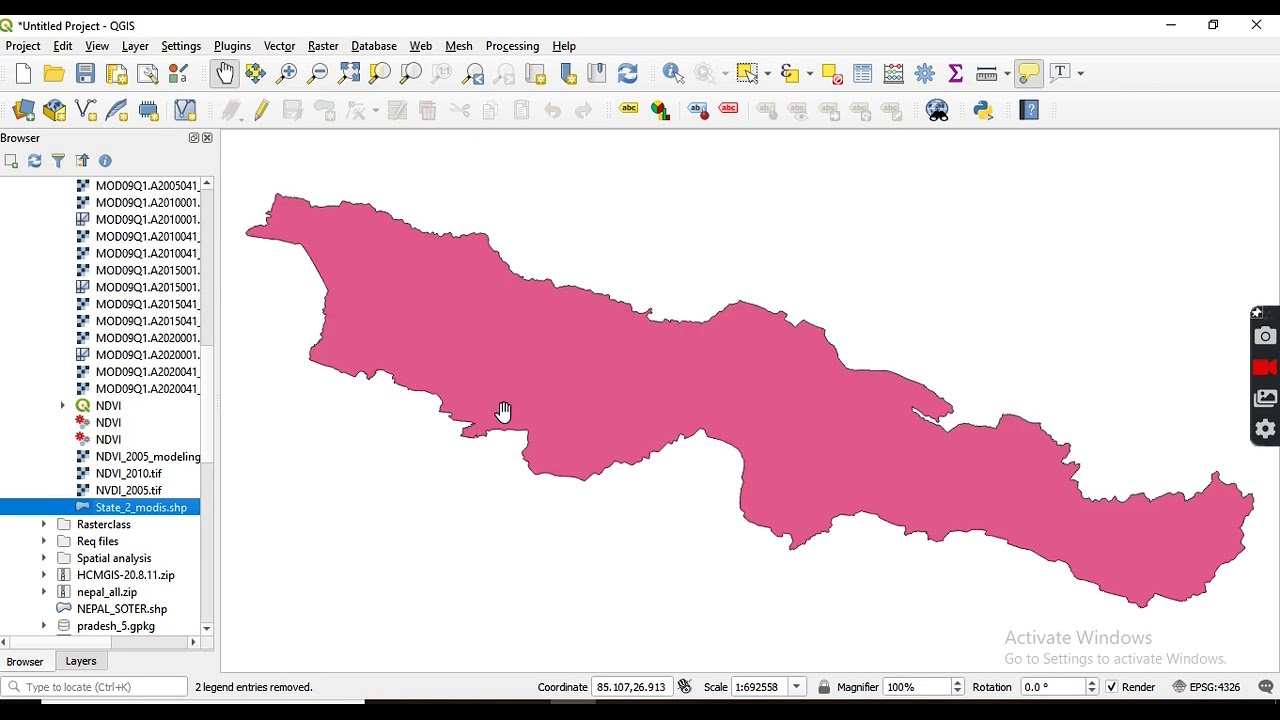The height and width of the screenshot is (720, 1280).
Task: Click Deselect Features icon
Action: [832, 73]
